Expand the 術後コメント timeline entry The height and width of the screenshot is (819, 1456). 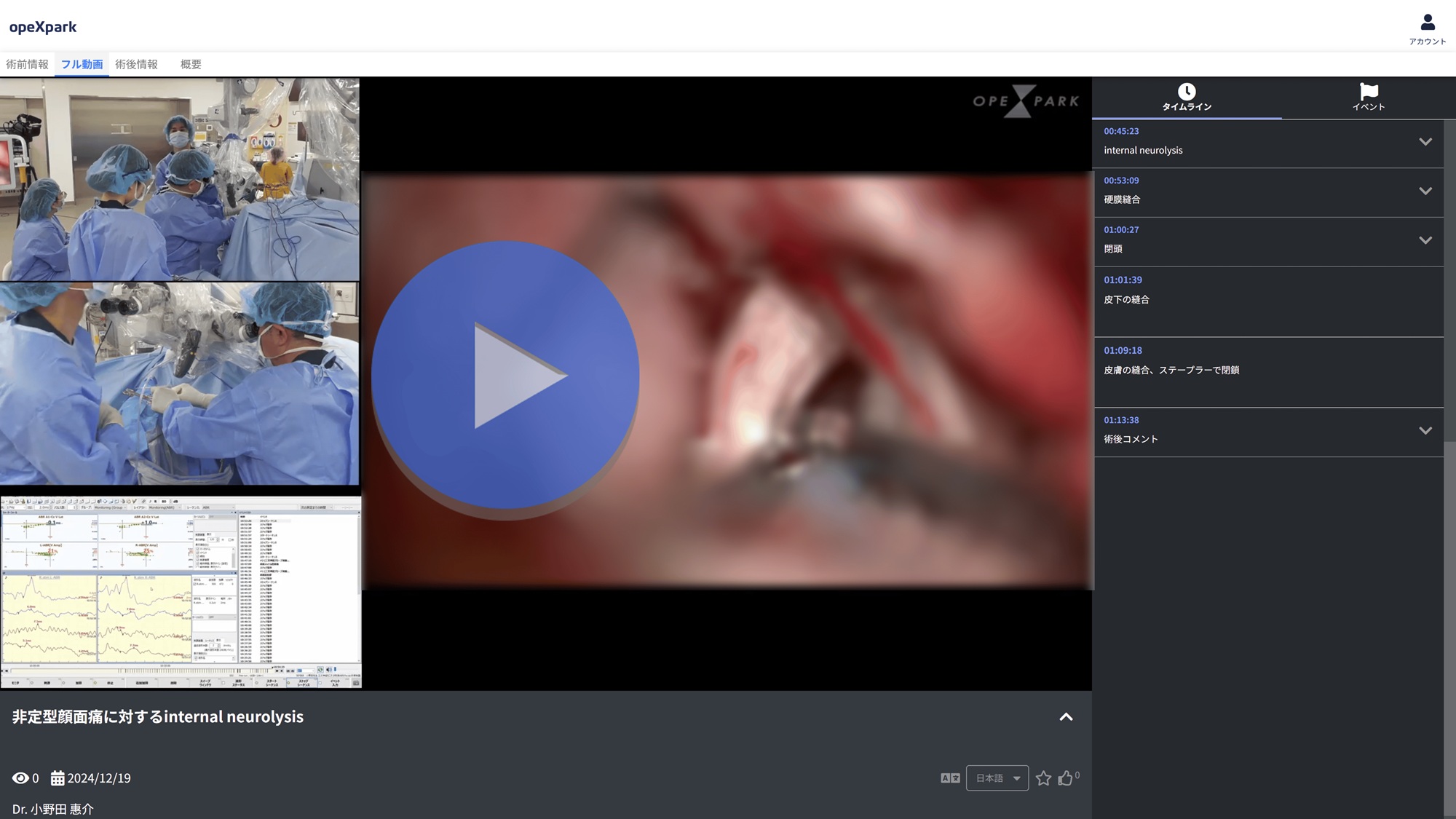1425,431
